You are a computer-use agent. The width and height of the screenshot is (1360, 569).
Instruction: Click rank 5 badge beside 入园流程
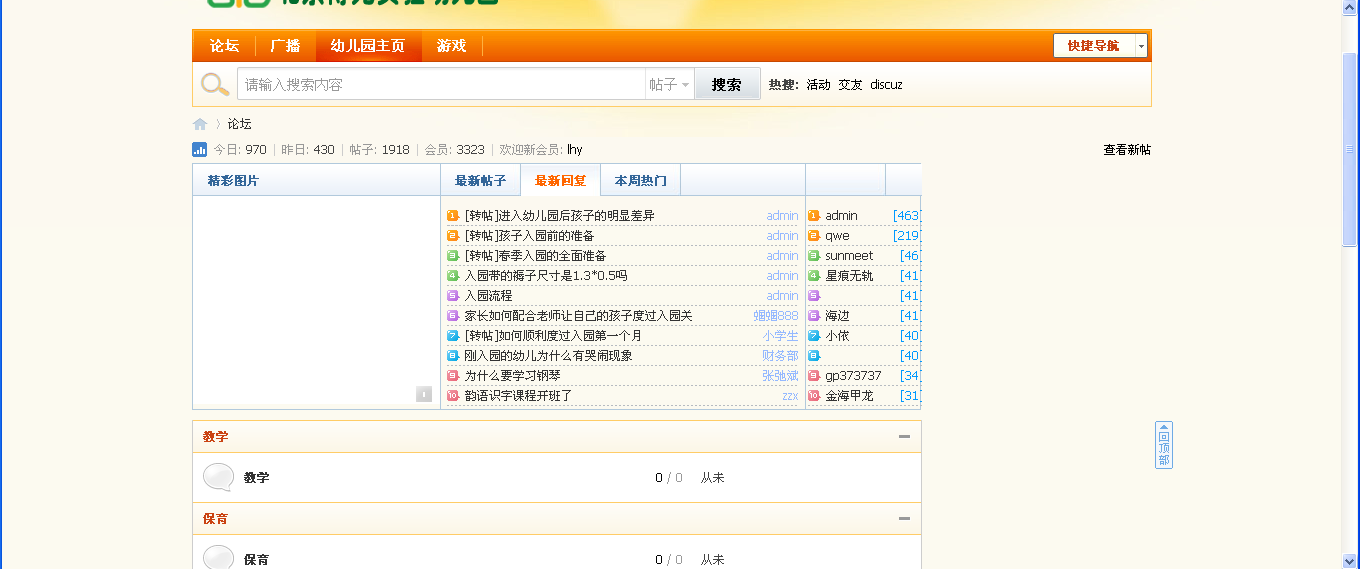click(453, 296)
